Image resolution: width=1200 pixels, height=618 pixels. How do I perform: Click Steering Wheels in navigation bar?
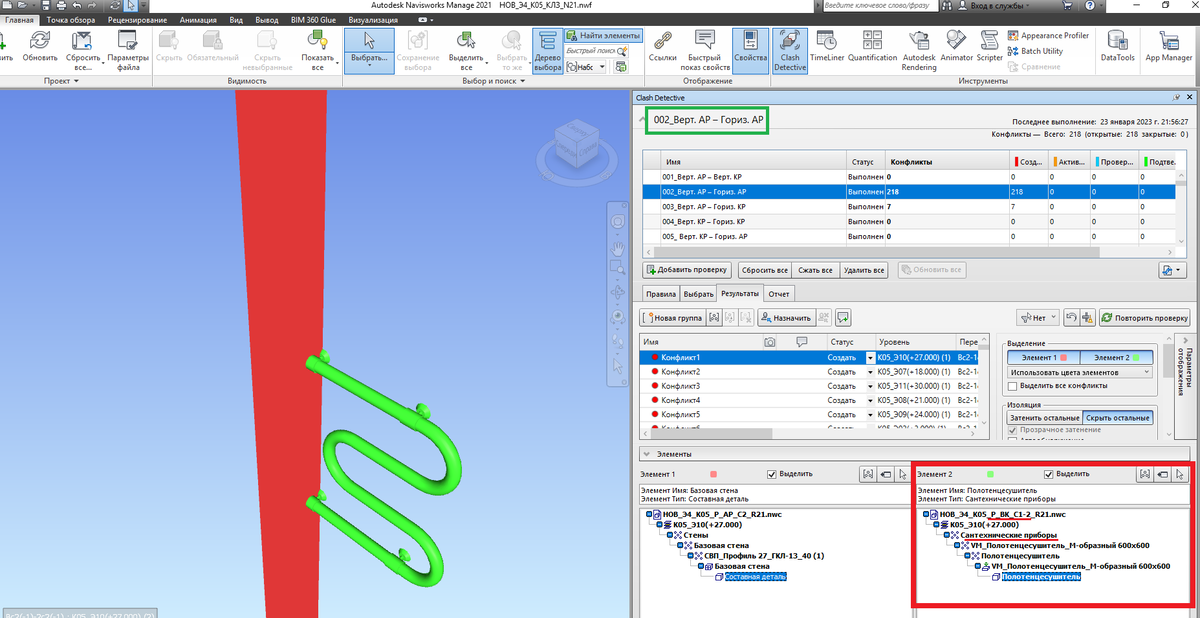tap(619, 222)
